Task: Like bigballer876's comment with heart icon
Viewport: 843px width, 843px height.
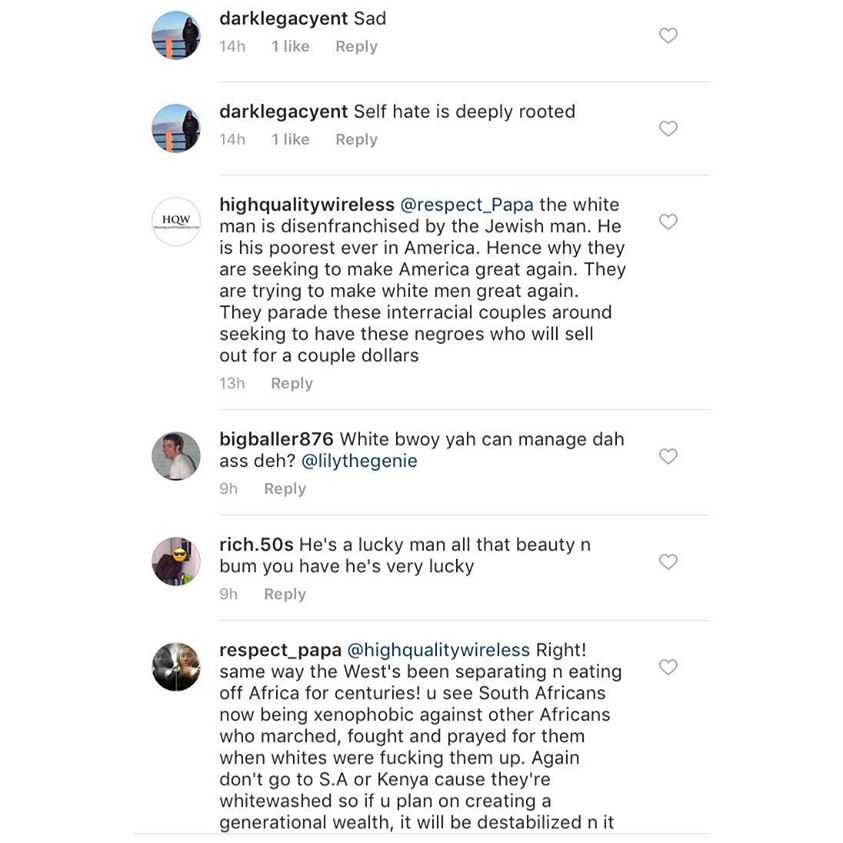Action: click(668, 456)
